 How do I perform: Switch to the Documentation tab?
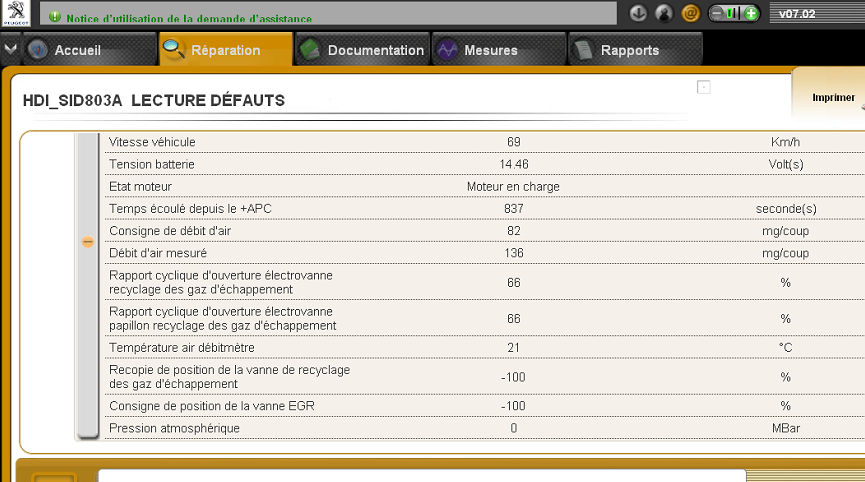pos(362,50)
